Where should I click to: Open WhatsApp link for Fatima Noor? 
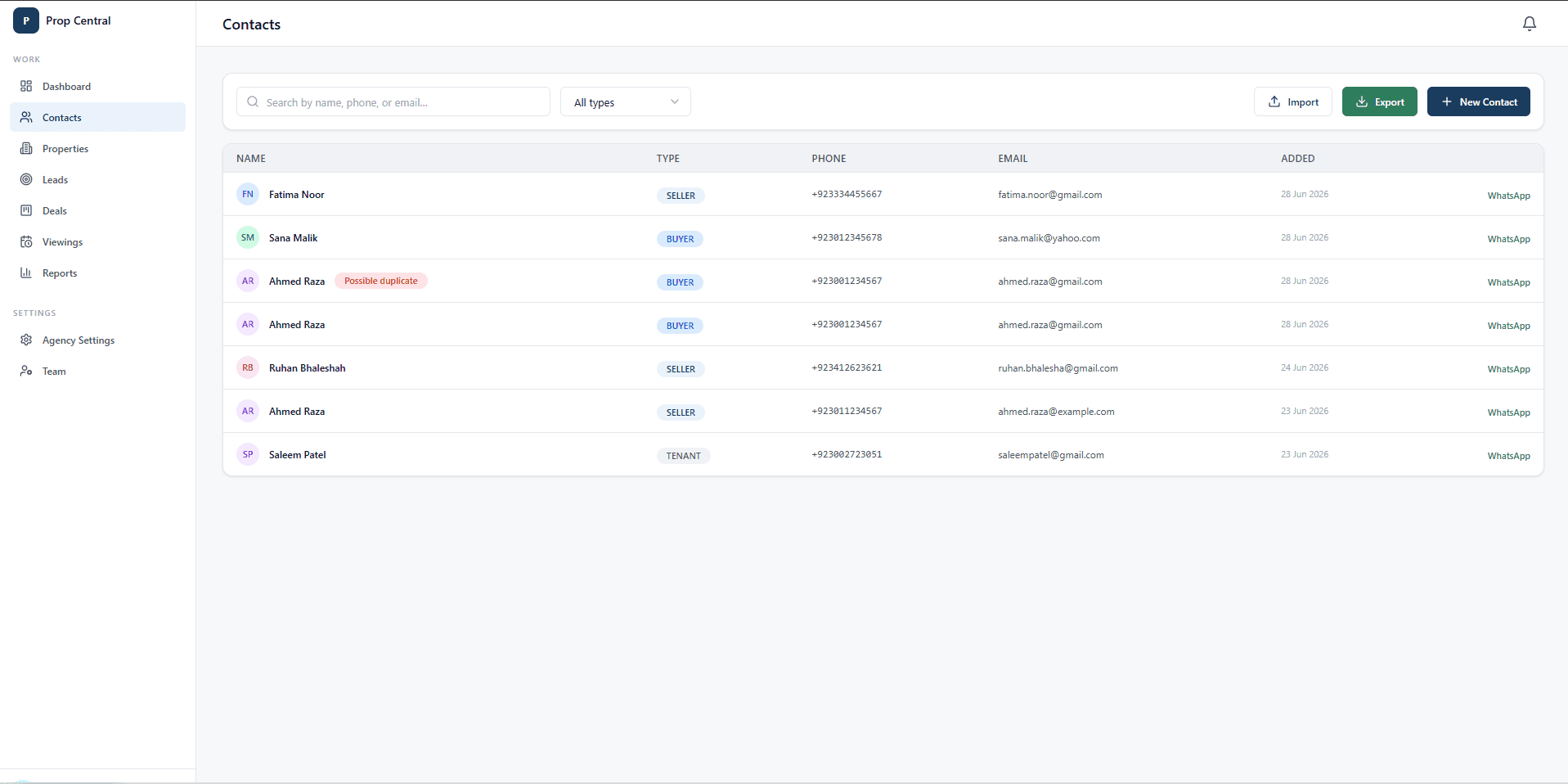coord(1508,196)
